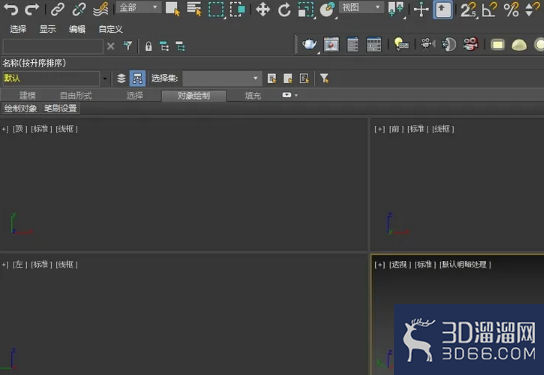This screenshot has width=544, height=375.
Task: Toggle Percent Snap
Action: 511,10
